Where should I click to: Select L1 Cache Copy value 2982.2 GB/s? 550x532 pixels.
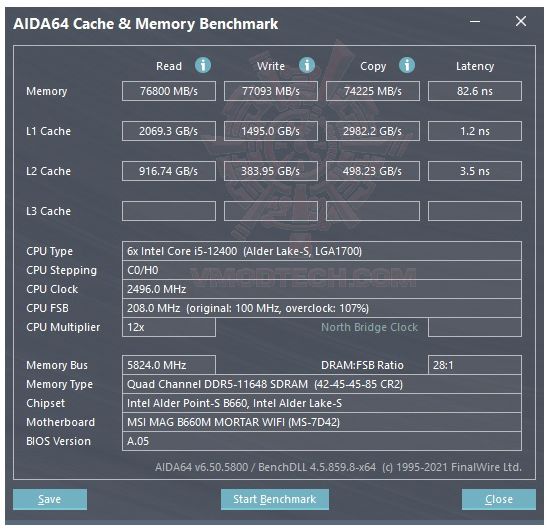373,131
